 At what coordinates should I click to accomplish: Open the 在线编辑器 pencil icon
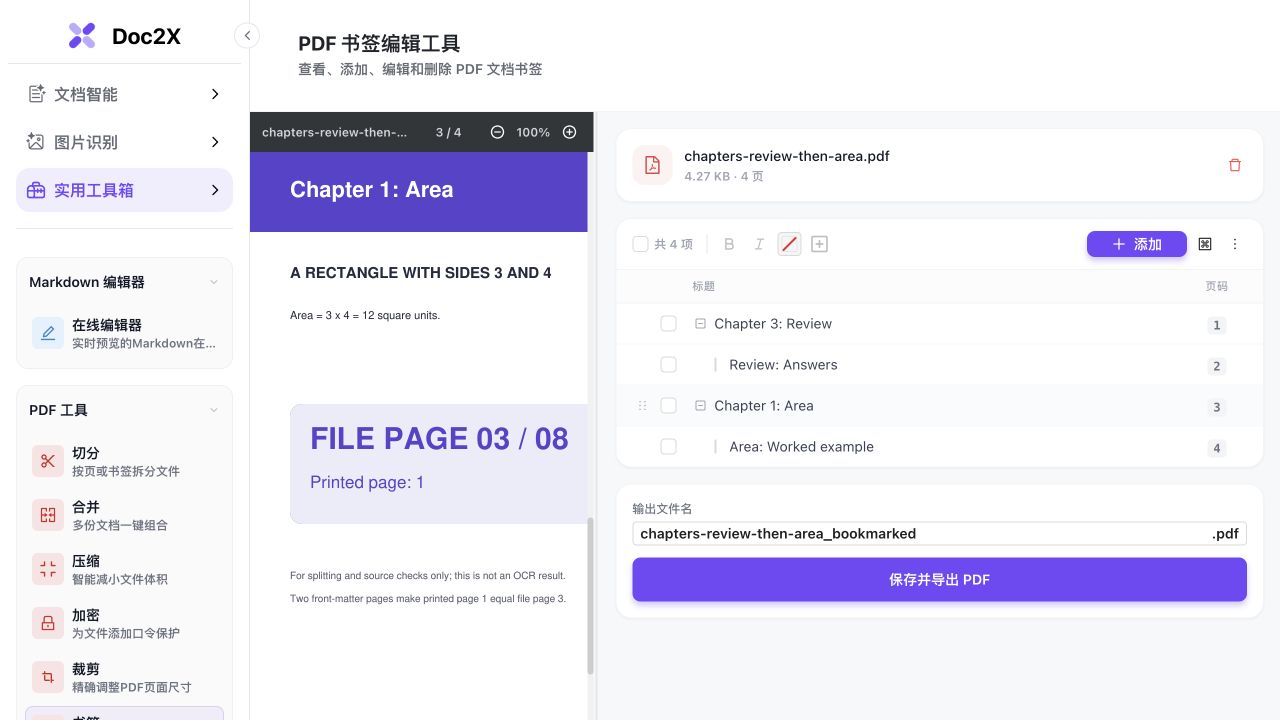[48, 333]
